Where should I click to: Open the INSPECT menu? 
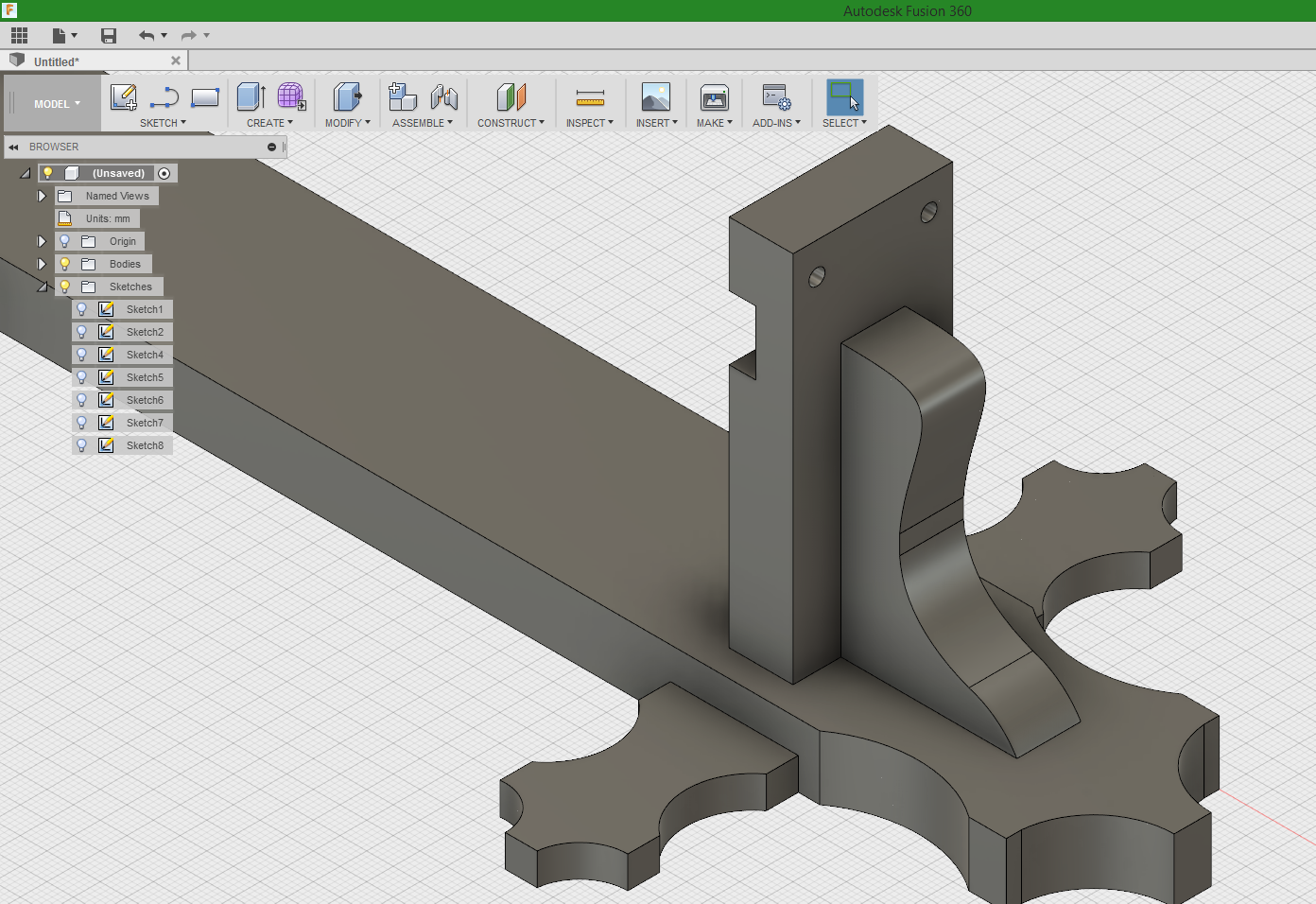point(590,123)
